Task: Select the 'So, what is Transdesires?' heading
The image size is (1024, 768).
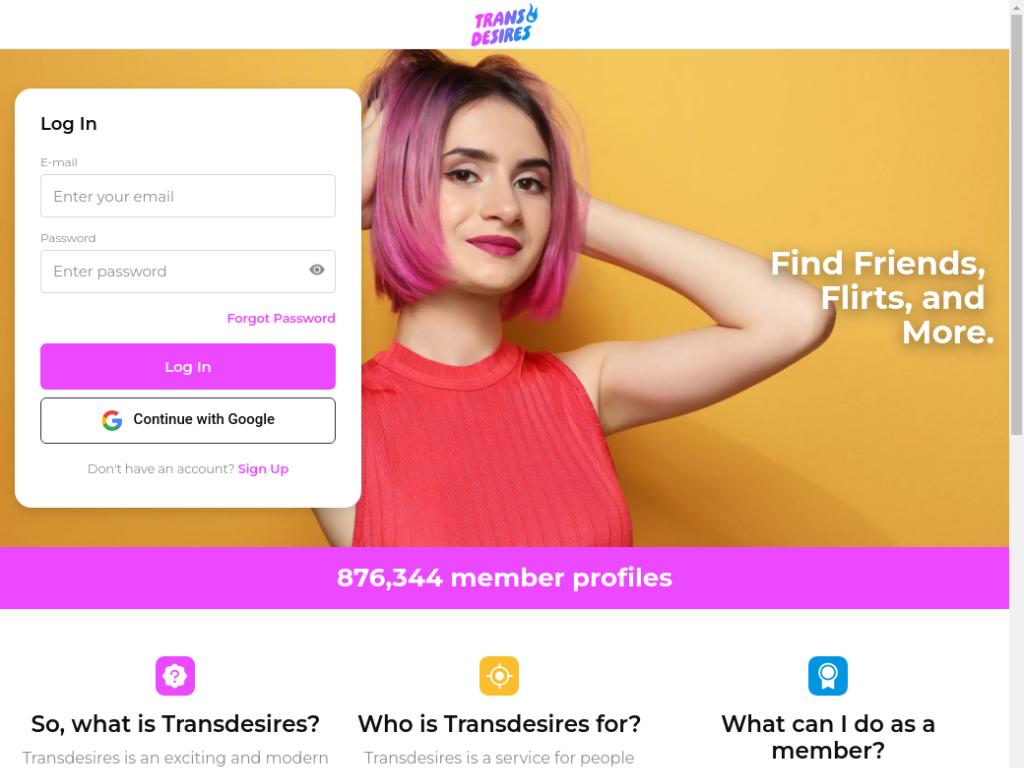Action: pos(175,724)
